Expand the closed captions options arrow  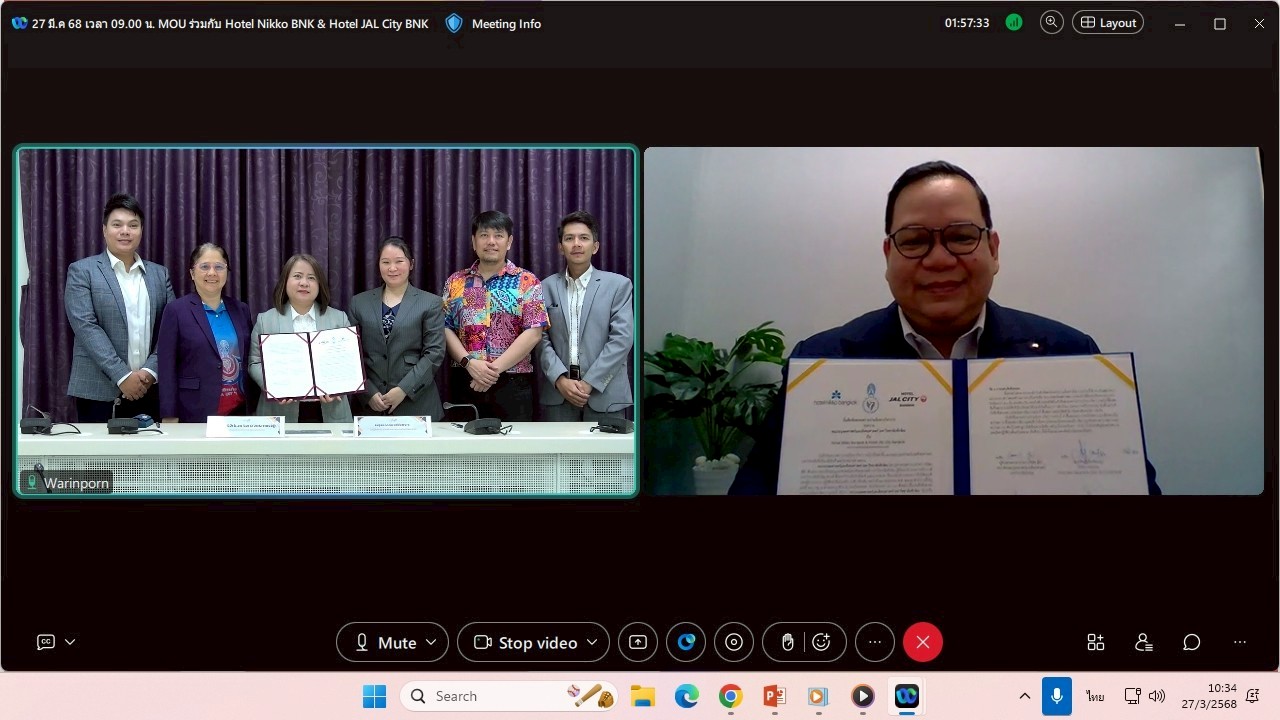coord(70,642)
